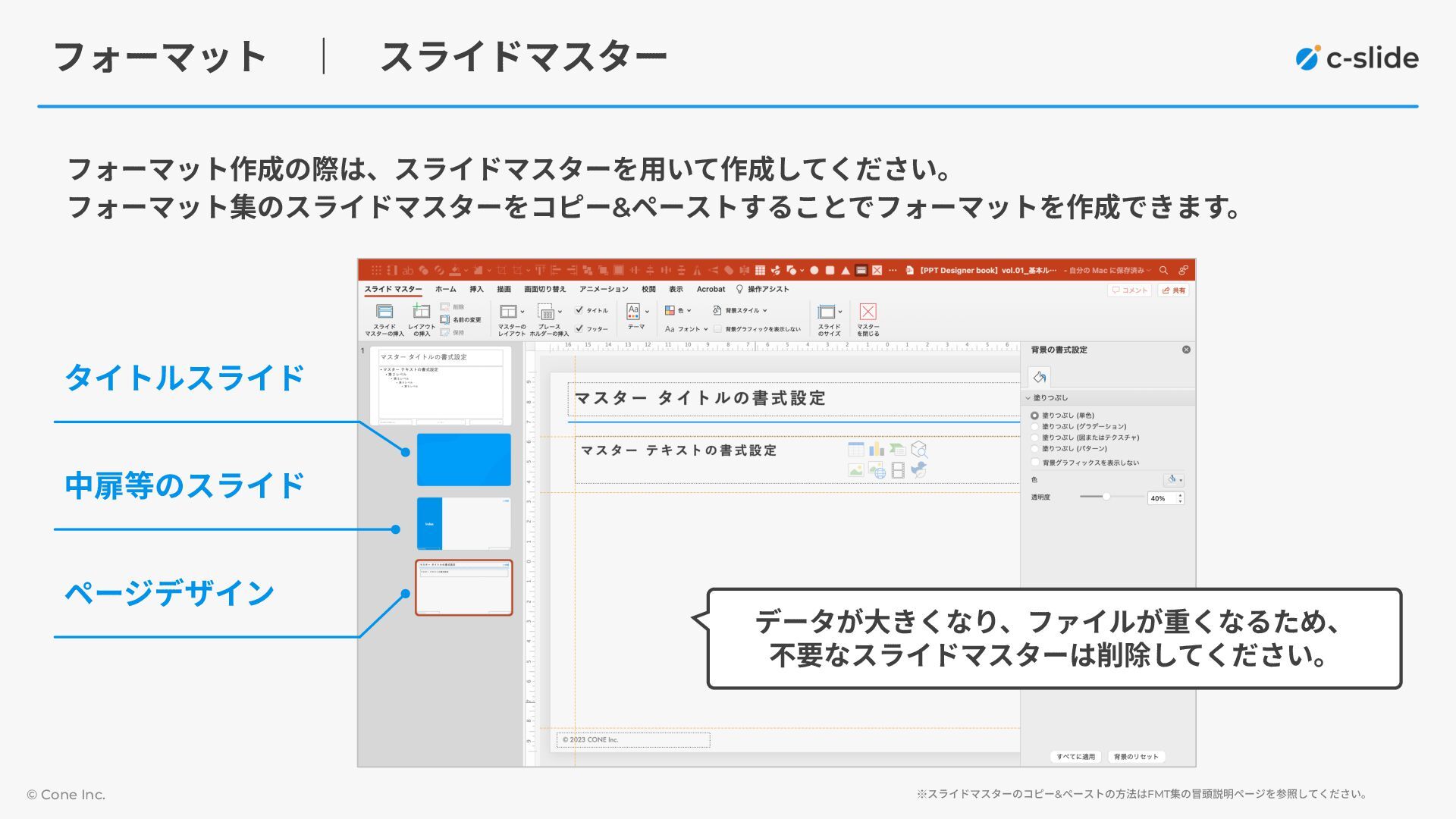Click Apply to All (すべてに適用) button
Viewport: 1456px width, 819px height.
pos(1075,757)
